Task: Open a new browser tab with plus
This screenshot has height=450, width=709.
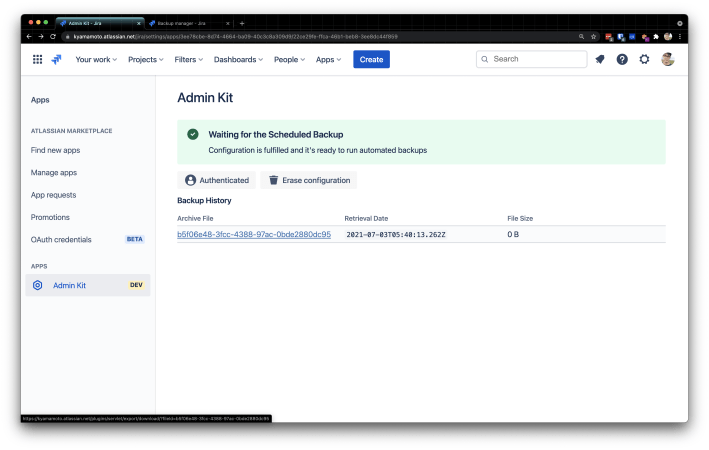Action: pyautogui.click(x=242, y=23)
